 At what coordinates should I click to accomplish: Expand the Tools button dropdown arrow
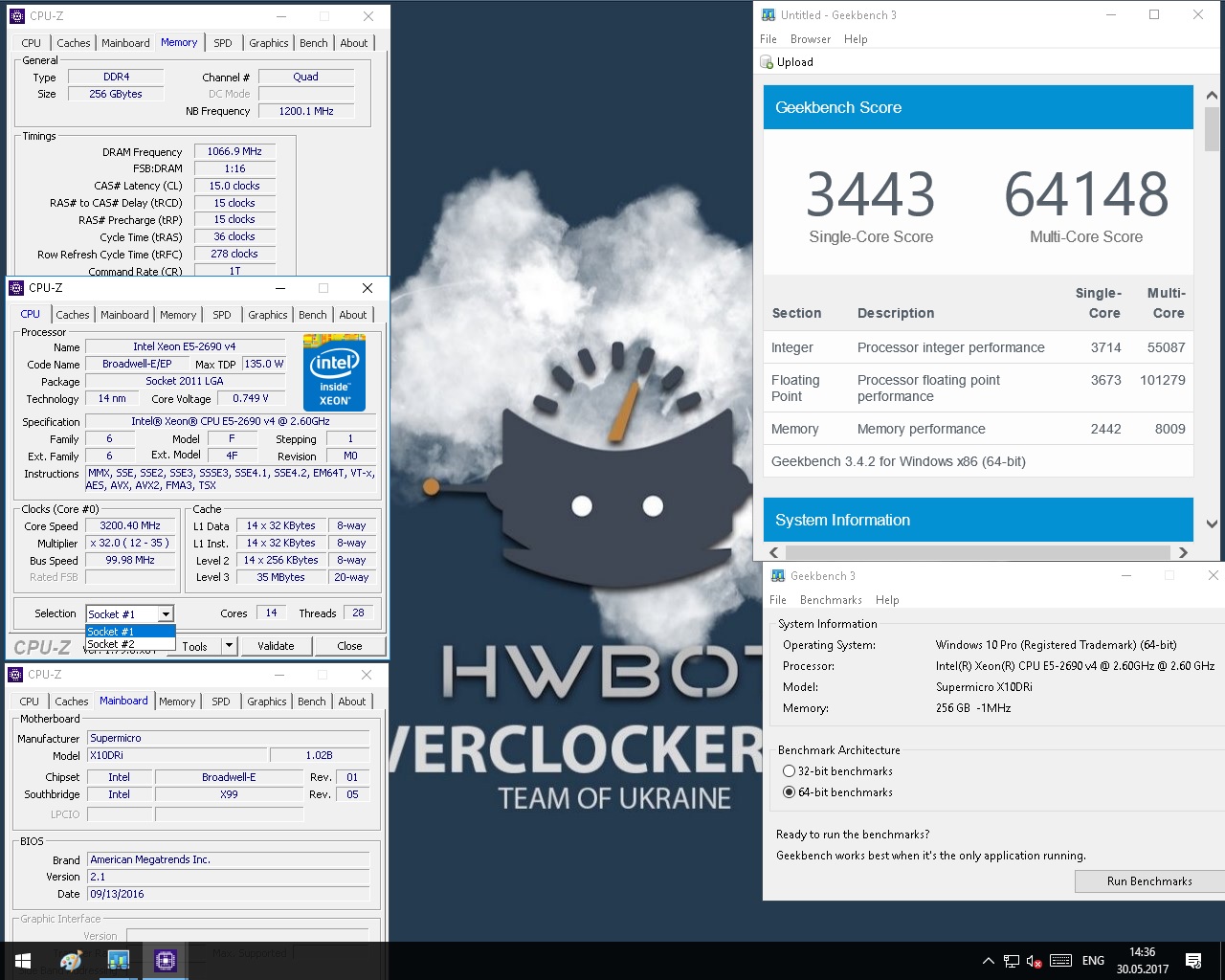tap(229, 646)
